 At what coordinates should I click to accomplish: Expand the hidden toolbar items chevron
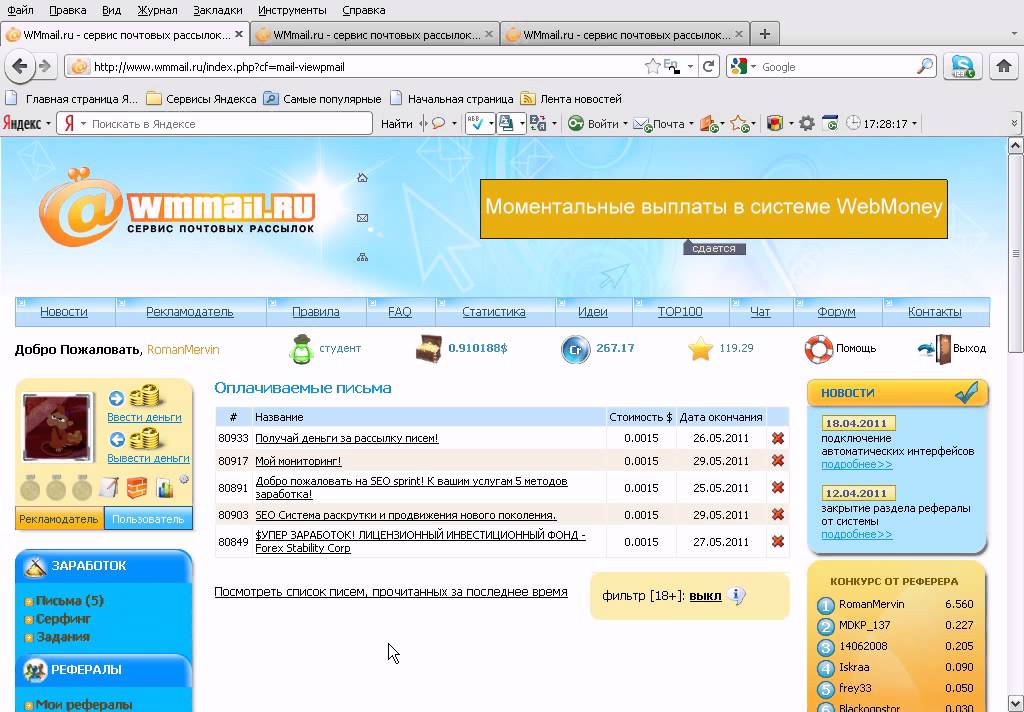1014,123
